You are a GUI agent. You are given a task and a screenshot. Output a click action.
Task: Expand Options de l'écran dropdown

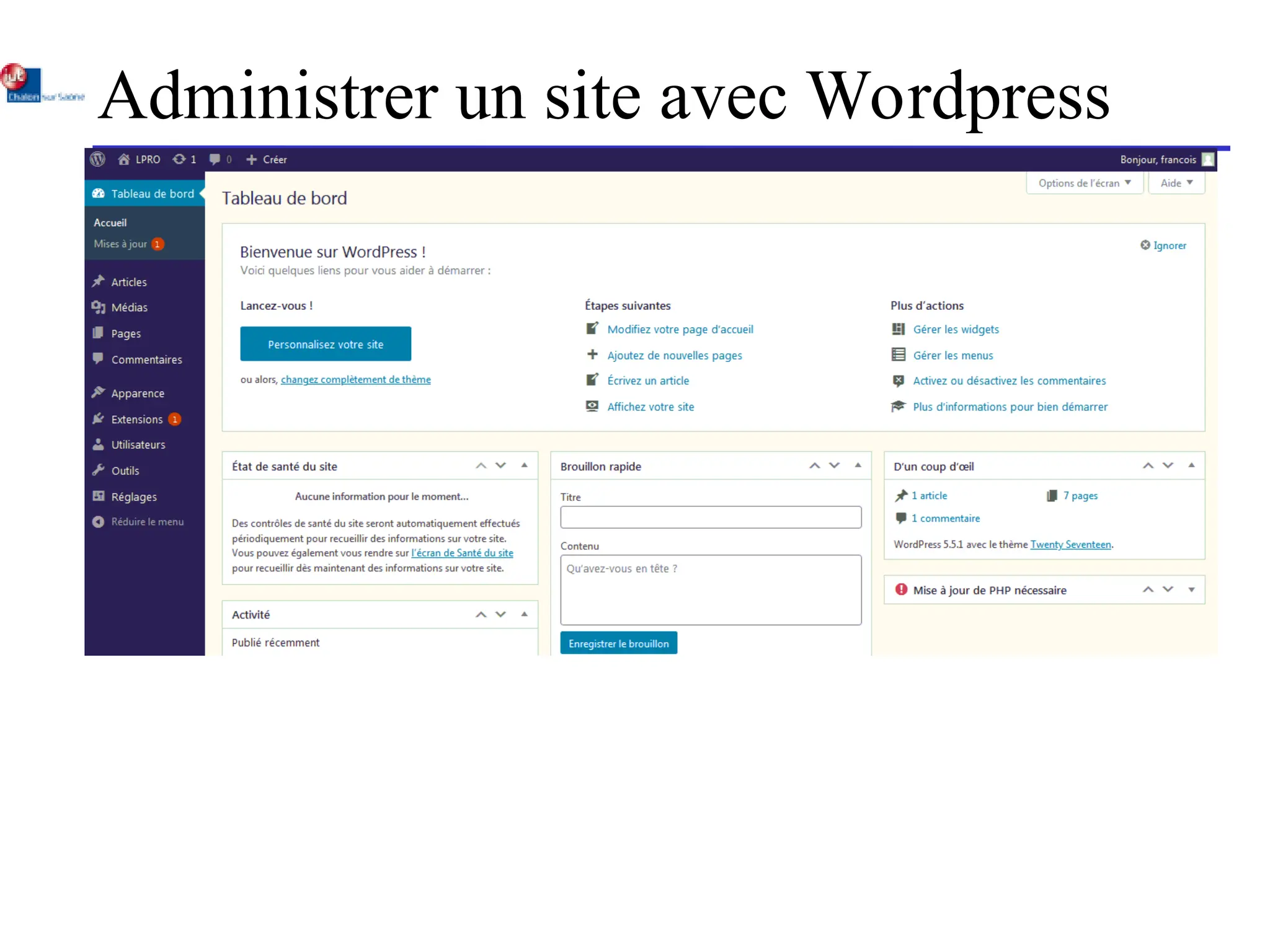tap(1084, 183)
